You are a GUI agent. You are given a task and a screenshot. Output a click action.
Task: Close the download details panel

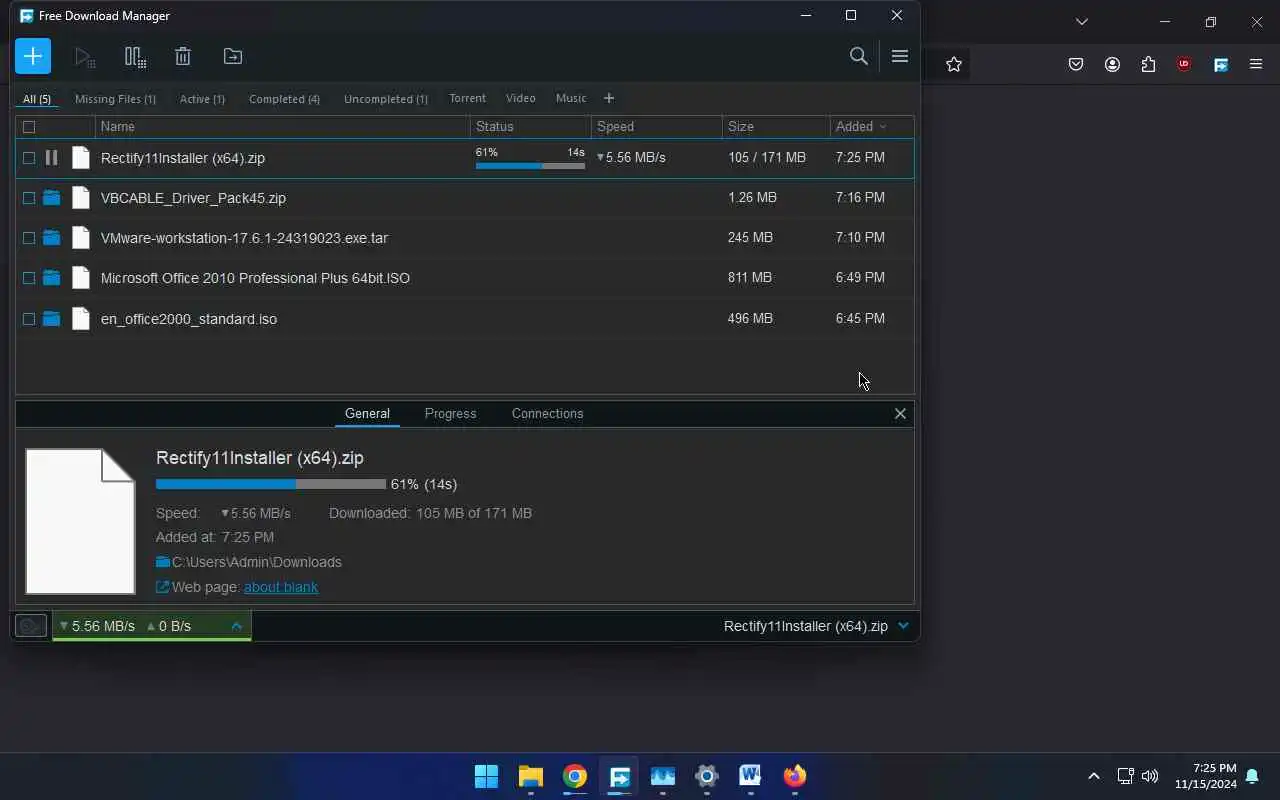click(900, 413)
